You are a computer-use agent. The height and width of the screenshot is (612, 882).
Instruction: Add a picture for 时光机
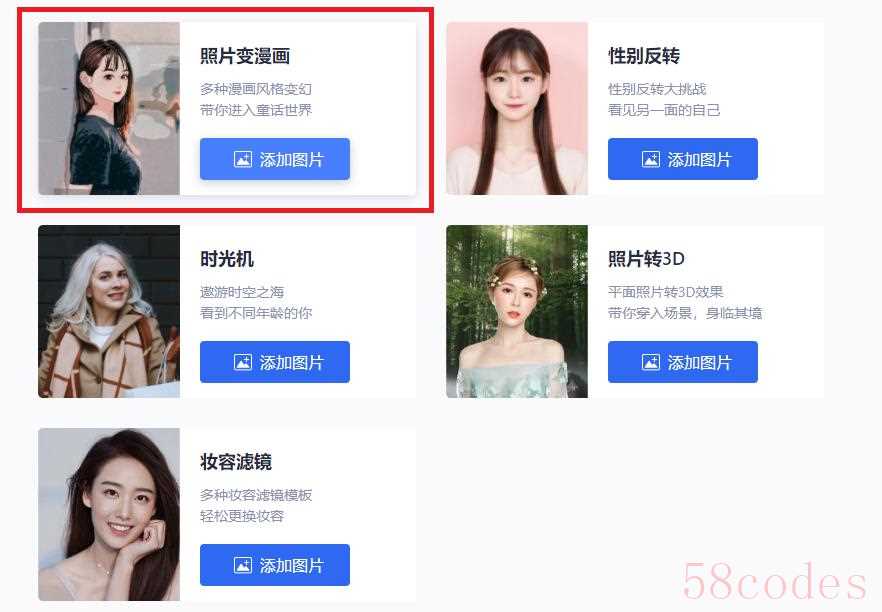[274, 362]
